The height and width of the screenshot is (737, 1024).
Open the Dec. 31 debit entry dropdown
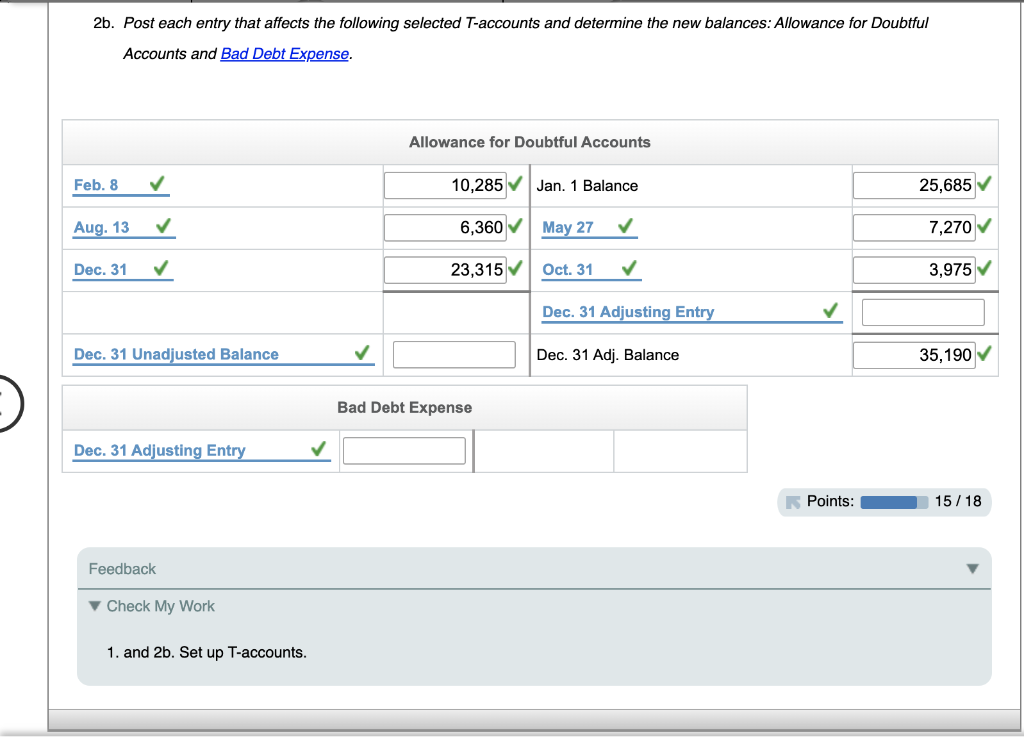[x=122, y=270]
